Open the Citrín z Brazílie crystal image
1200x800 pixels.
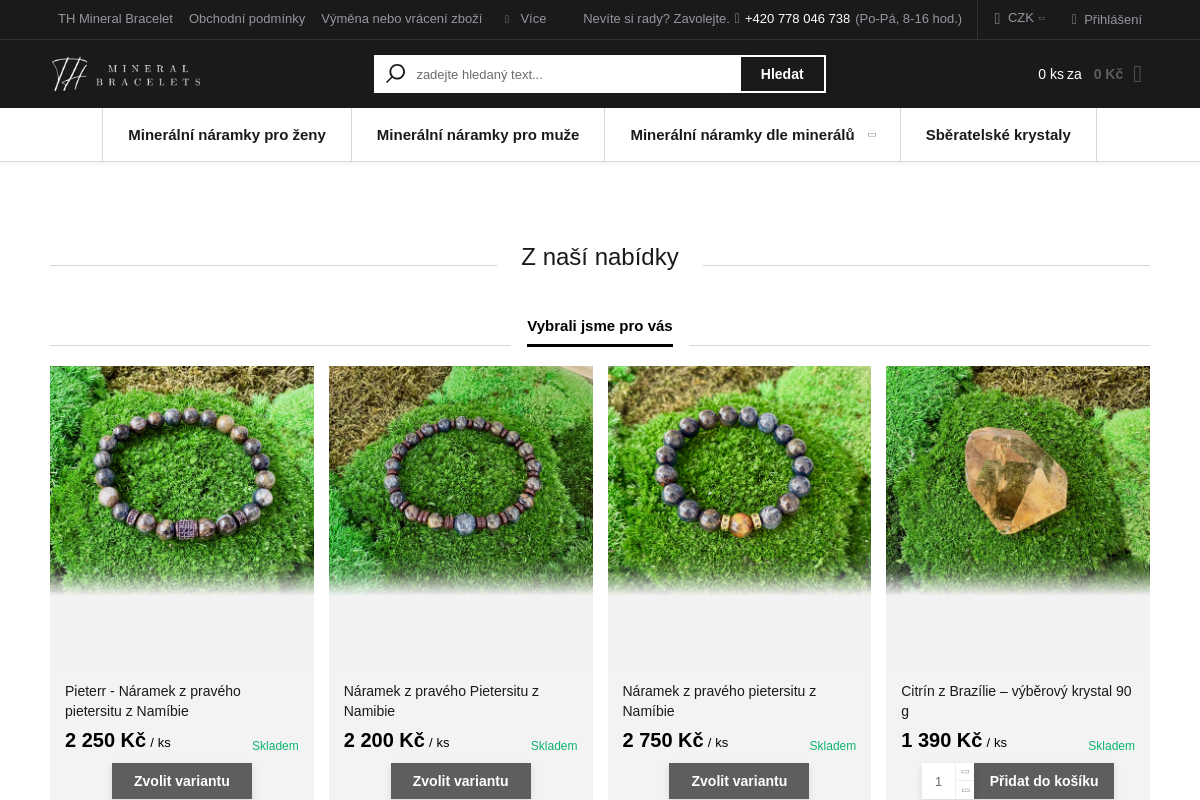[1018, 481]
